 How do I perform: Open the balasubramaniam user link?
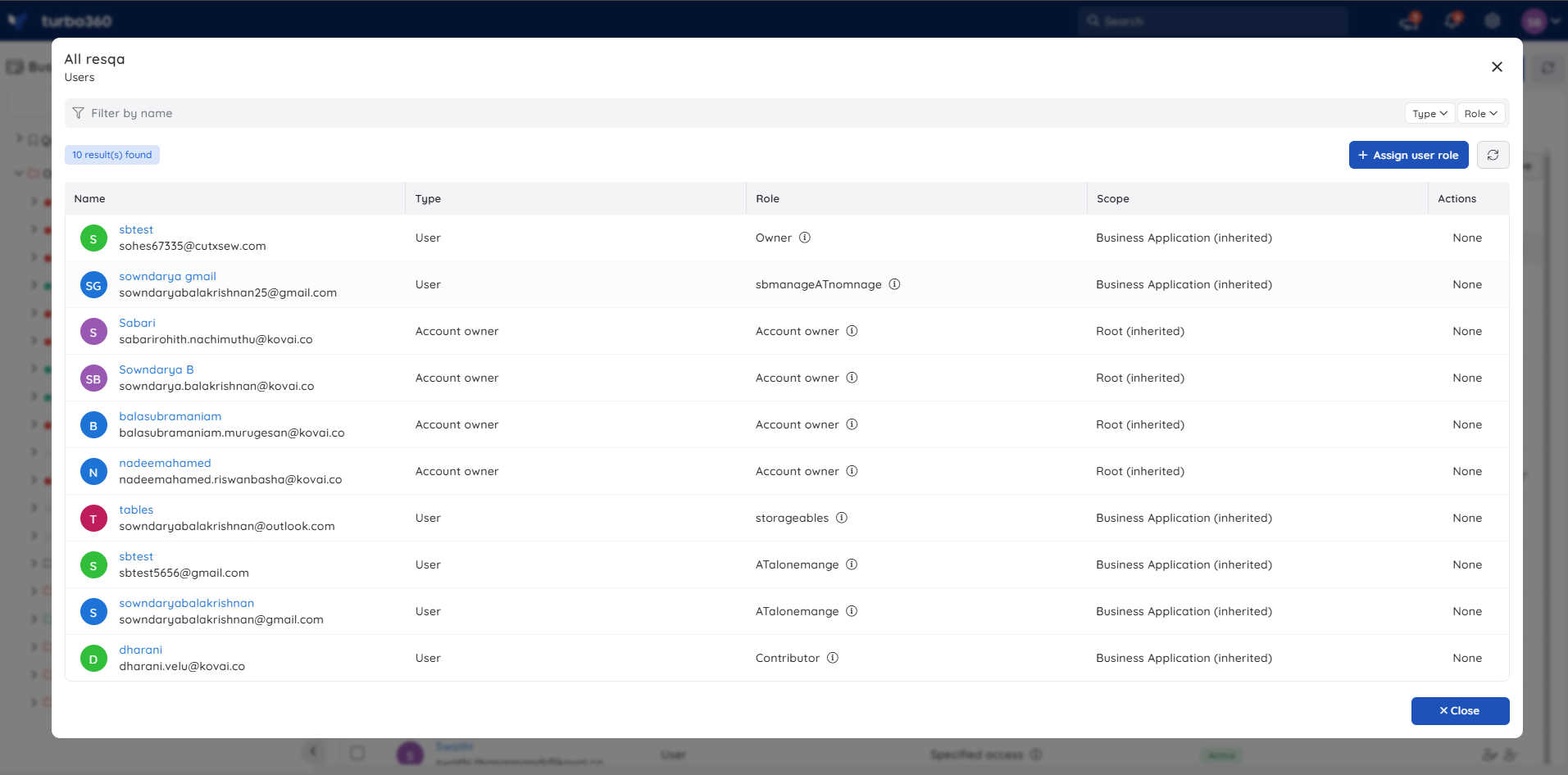pos(170,416)
